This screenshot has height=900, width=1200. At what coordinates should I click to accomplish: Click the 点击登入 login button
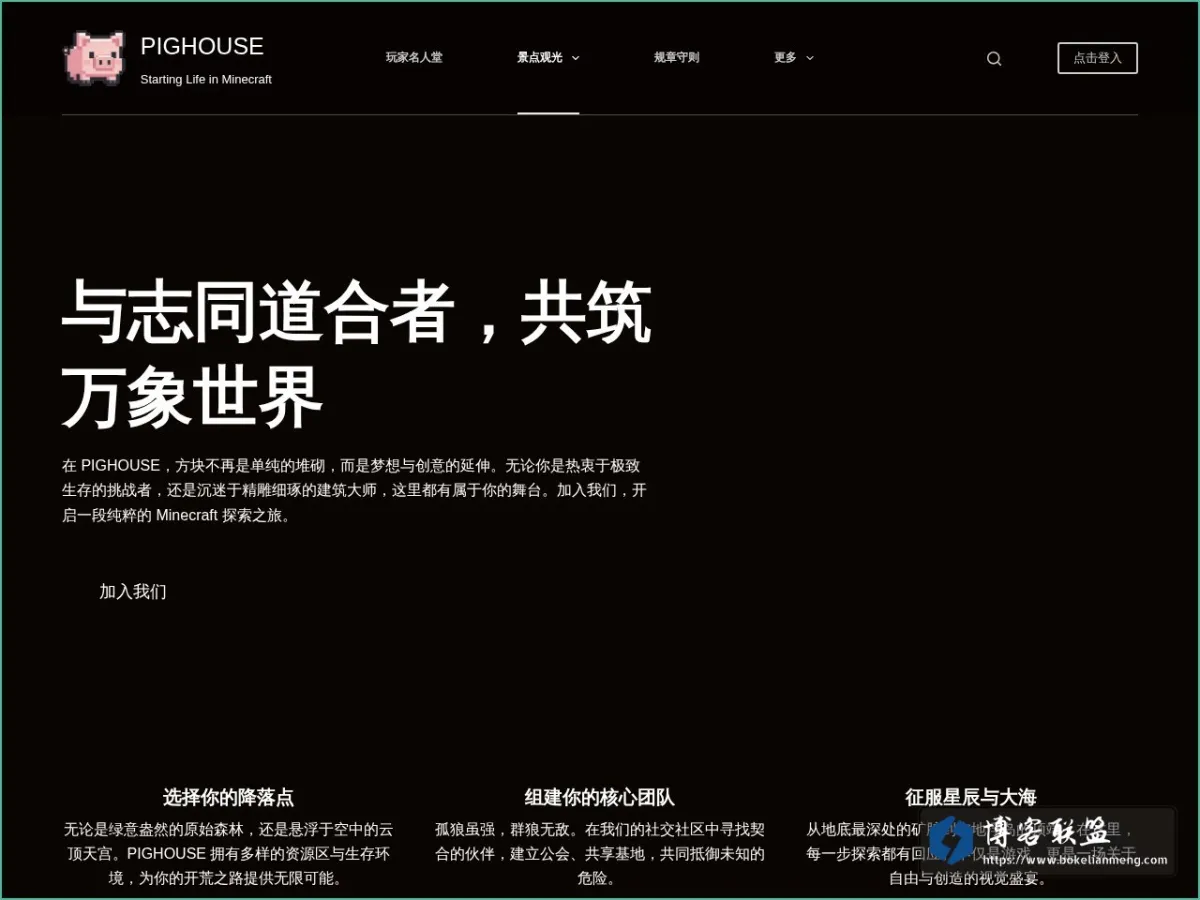pyautogui.click(x=1097, y=58)
